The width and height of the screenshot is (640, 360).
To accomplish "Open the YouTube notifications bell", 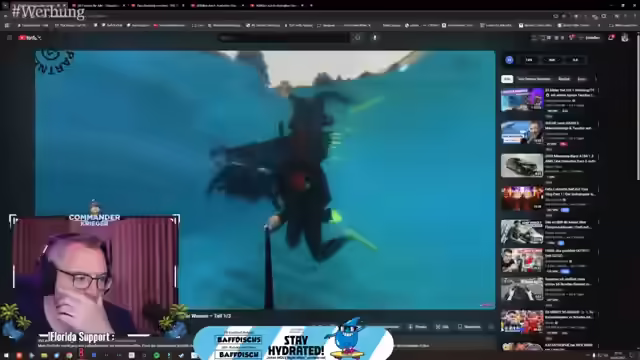I will pyautogui.click(x=611, y=38).
